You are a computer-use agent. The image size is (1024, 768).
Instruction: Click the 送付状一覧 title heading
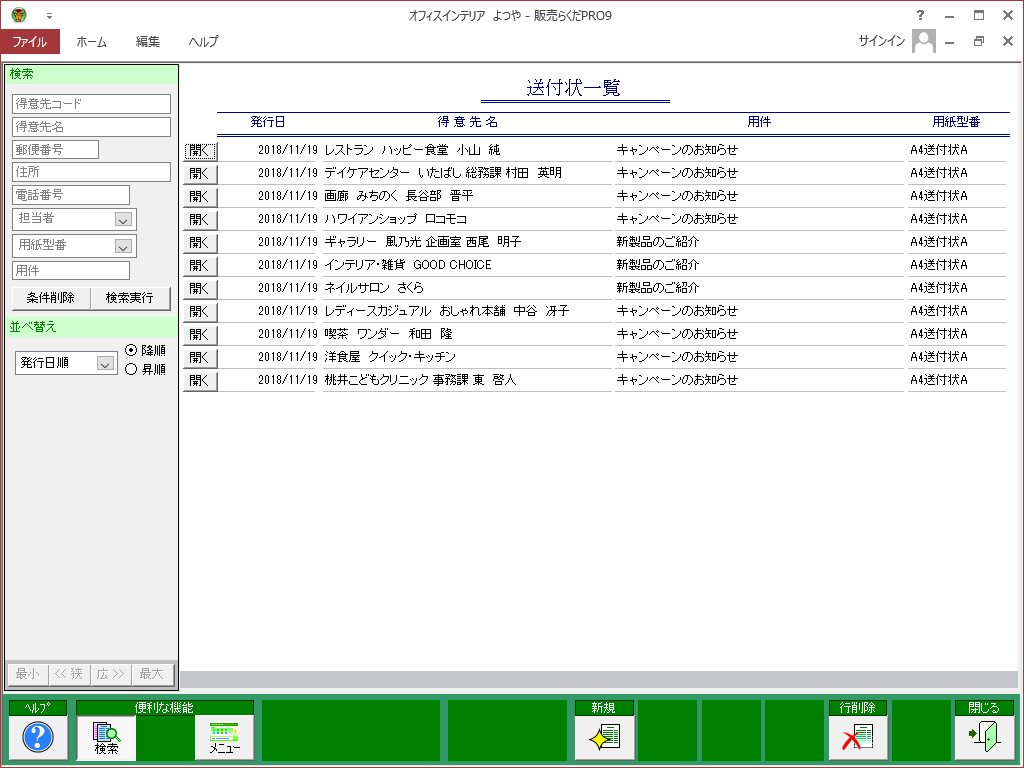pyautogui.click(x=573, y=88)
